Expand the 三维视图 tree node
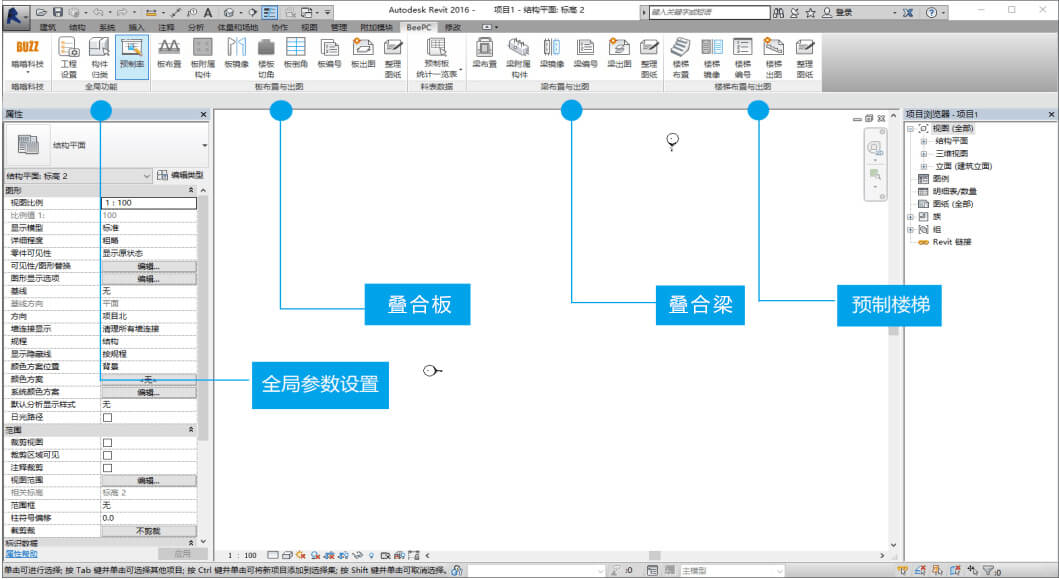 (x=923, y=154)
